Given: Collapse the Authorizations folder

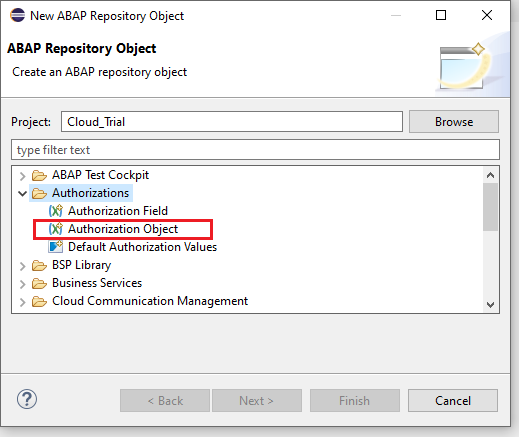Looking at the screenshot, I should coord(22,193).
